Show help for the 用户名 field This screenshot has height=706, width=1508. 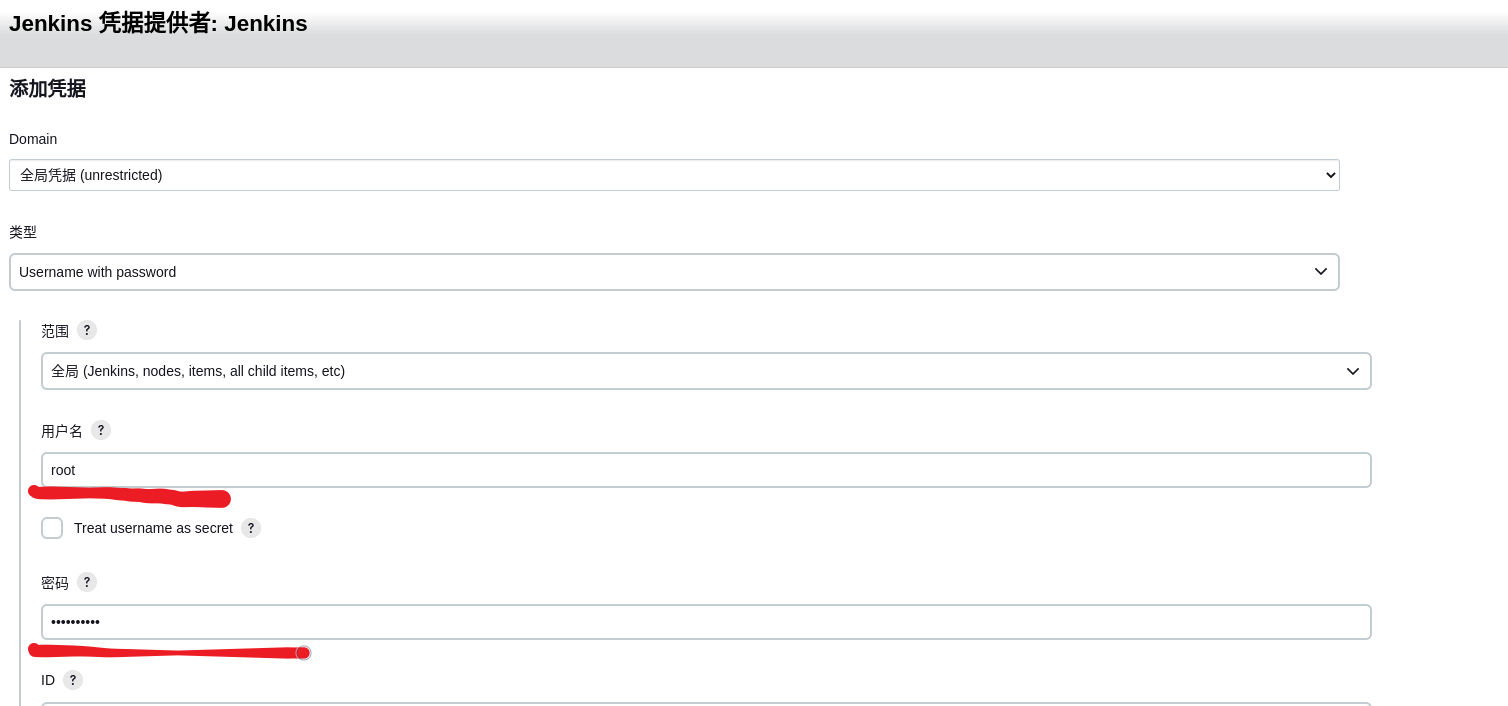click(101, 430)
